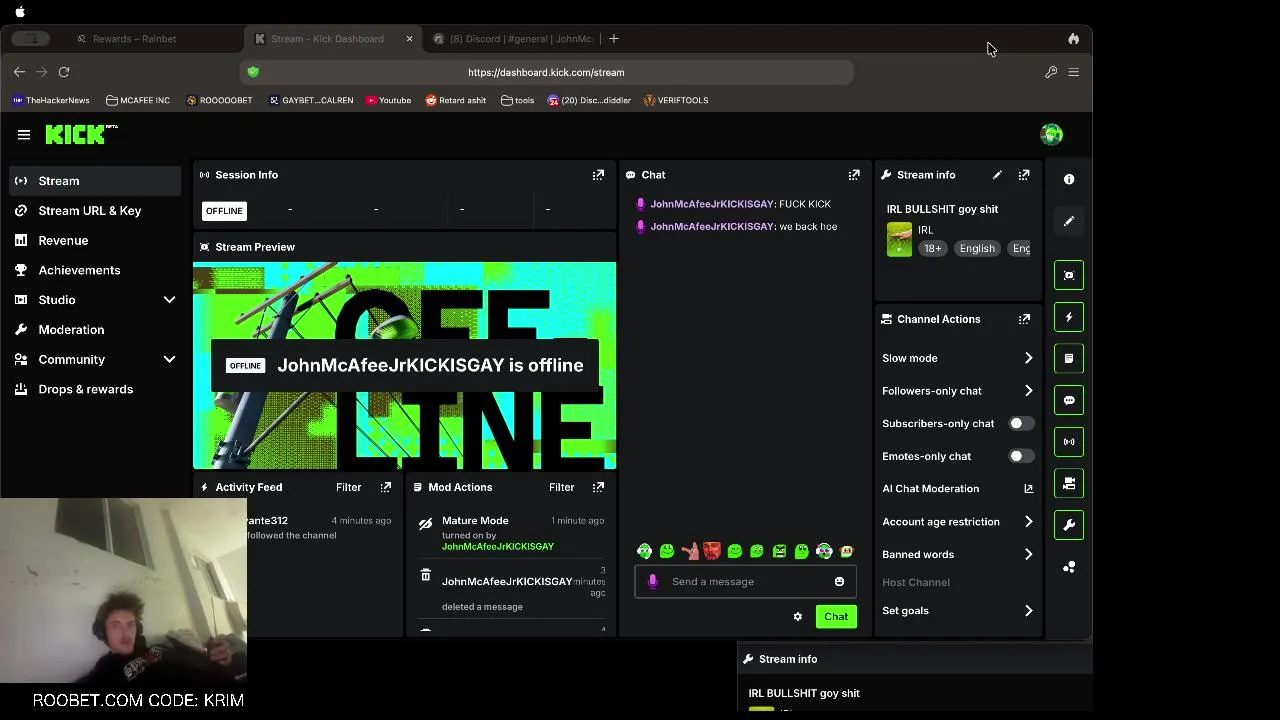Click the pencil edit icon in right sidebar
This screenshot has height=720, width=1280.
pyautogui.click(x=1069, y=221)
